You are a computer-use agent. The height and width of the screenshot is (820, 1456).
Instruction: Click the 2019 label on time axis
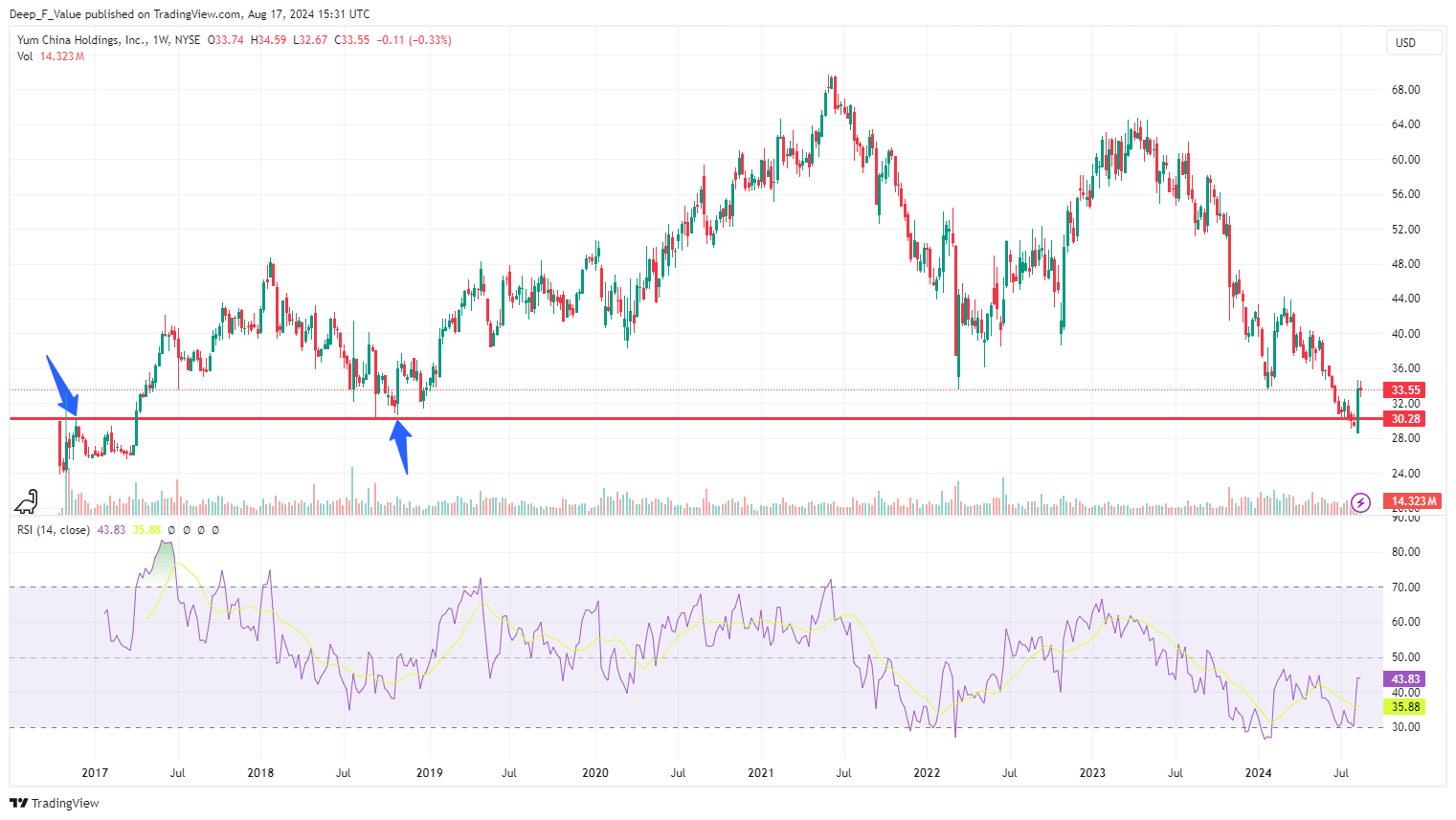(430, 773)
